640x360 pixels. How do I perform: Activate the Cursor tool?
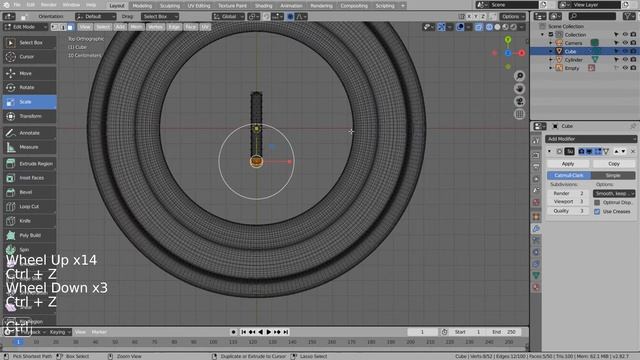(x=29, y=57)
